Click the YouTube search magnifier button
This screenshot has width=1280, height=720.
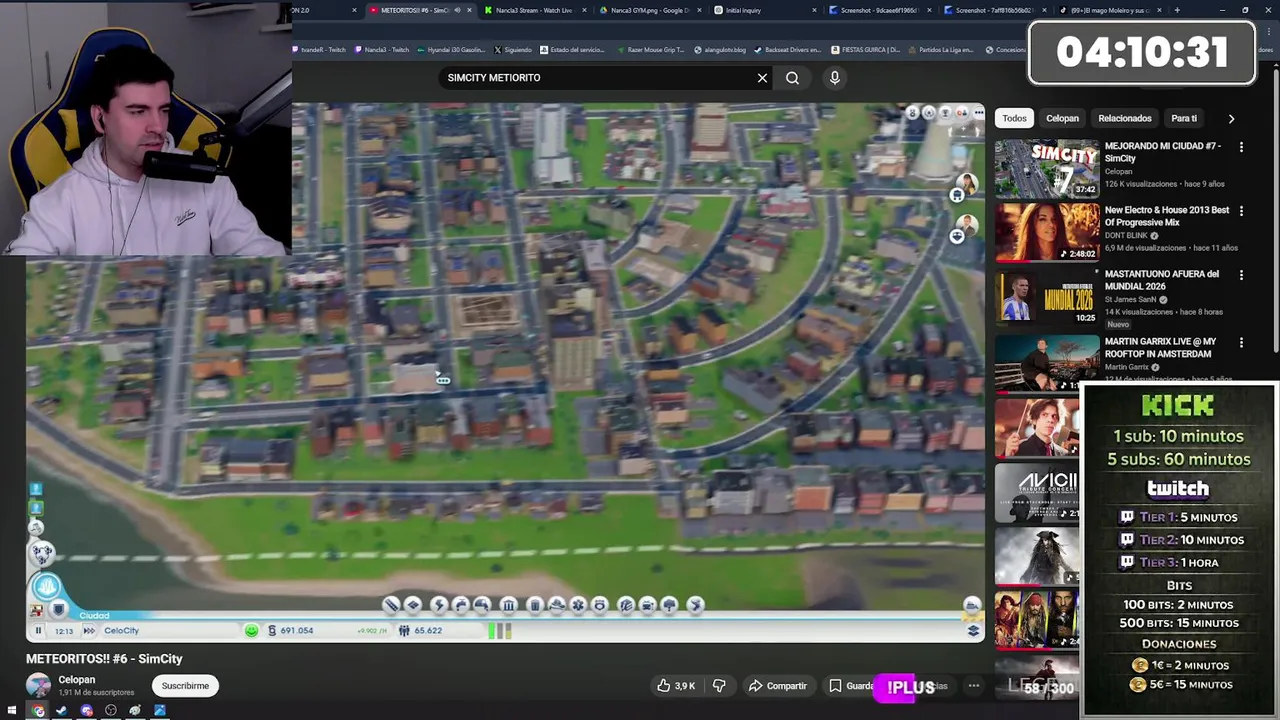[792, 78]
